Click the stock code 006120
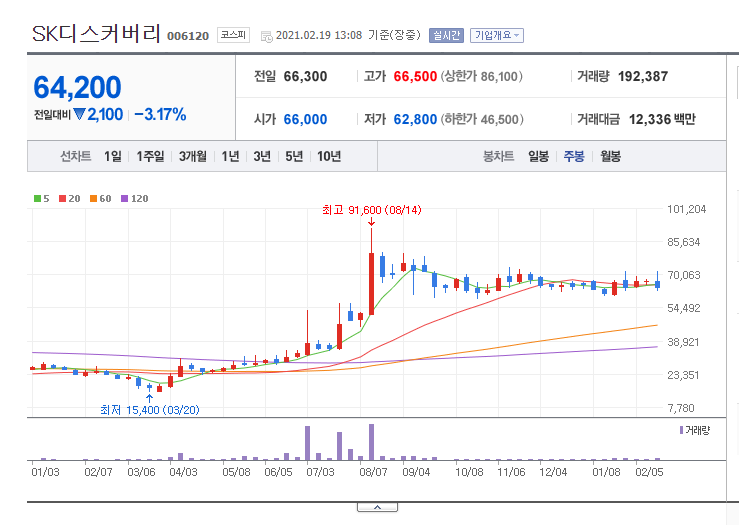The image size is (739, 525). [x=188, y=36]
